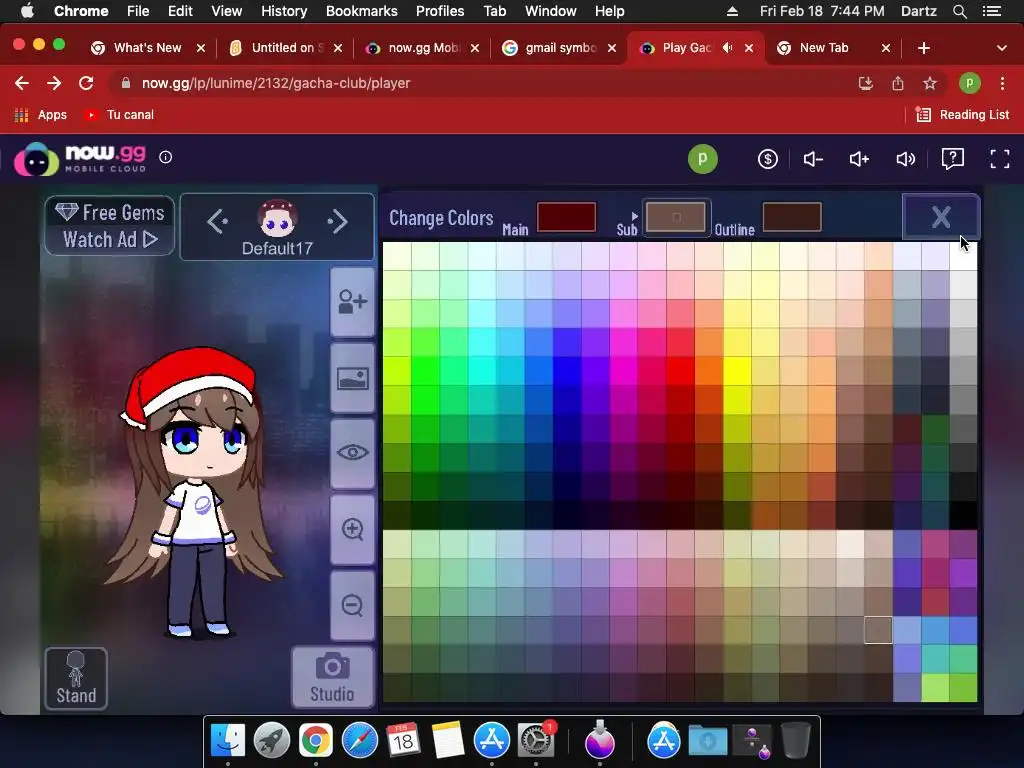Switch to now.gg Mobile tab

click(424, 48)
